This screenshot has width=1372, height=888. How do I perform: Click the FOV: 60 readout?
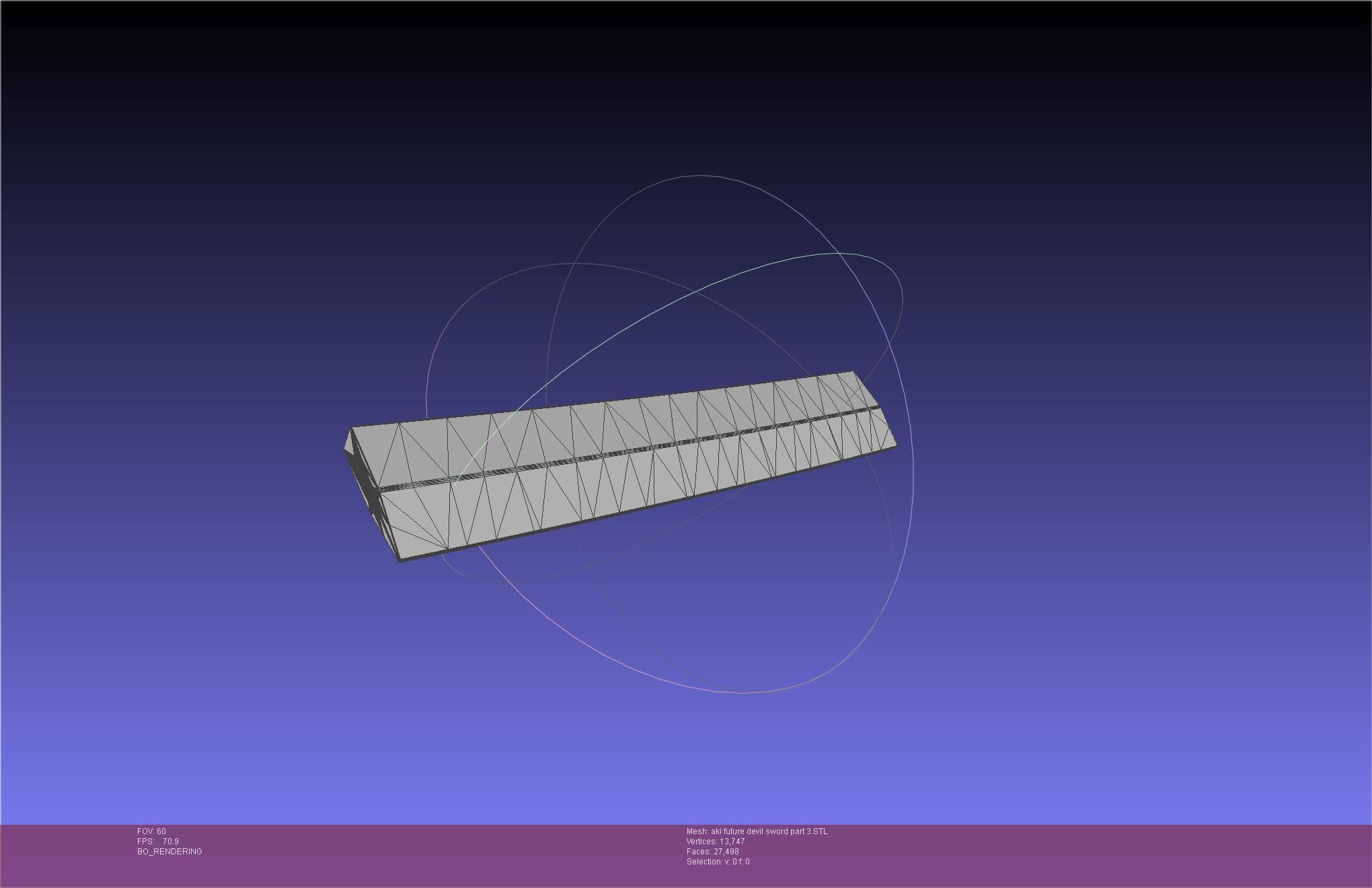[151, 831]
